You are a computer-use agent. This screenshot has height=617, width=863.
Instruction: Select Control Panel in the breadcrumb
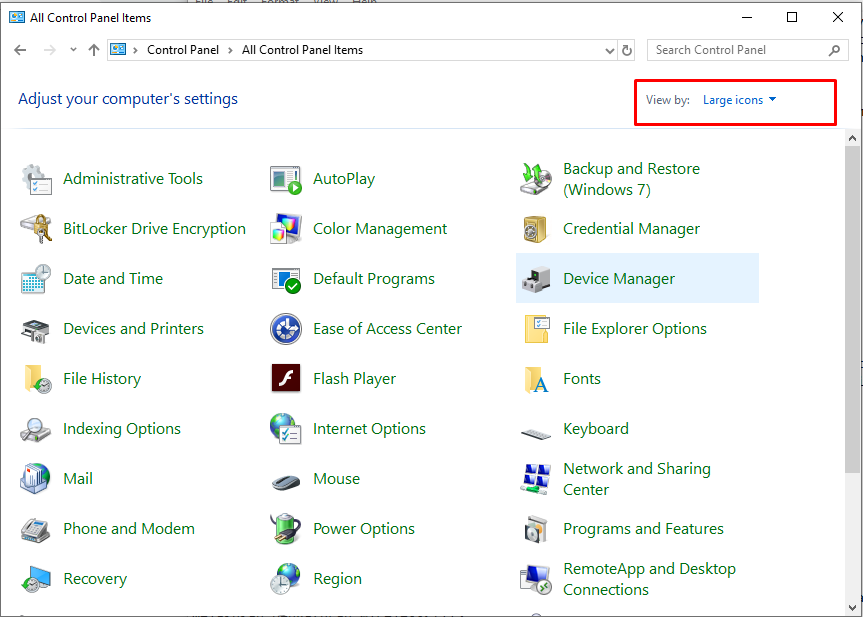pyautogui.click(x=183, y=49)
